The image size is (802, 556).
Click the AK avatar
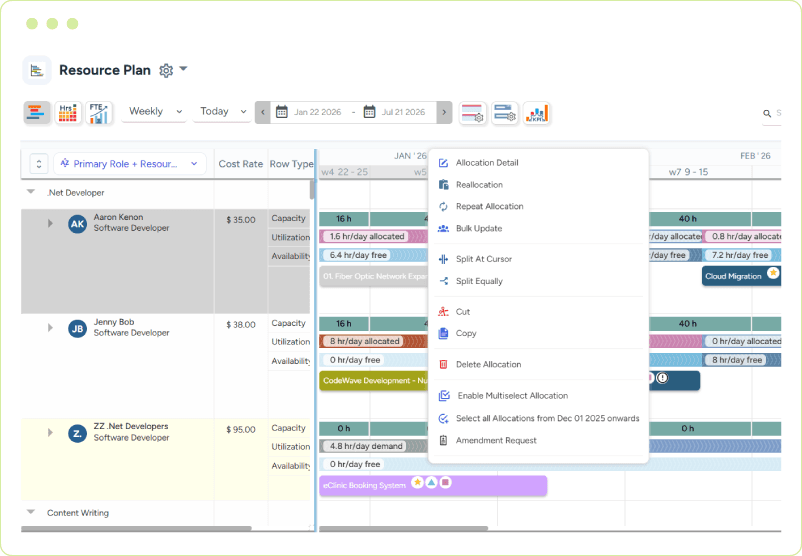(x=77, y=224)
